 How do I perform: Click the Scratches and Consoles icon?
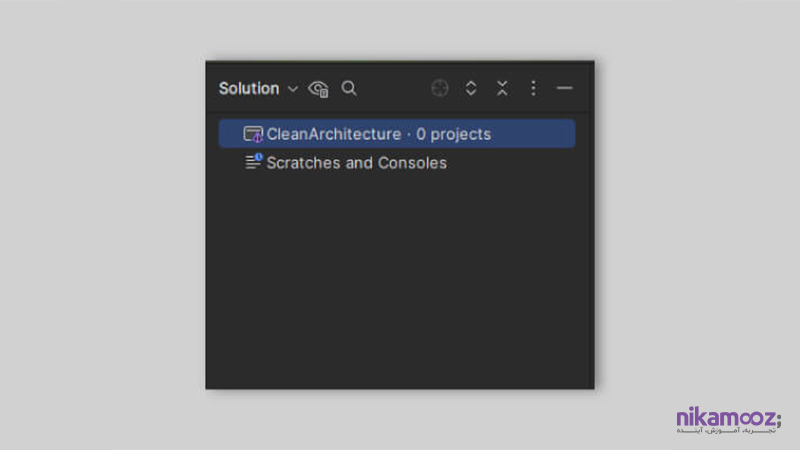[253, 162]
